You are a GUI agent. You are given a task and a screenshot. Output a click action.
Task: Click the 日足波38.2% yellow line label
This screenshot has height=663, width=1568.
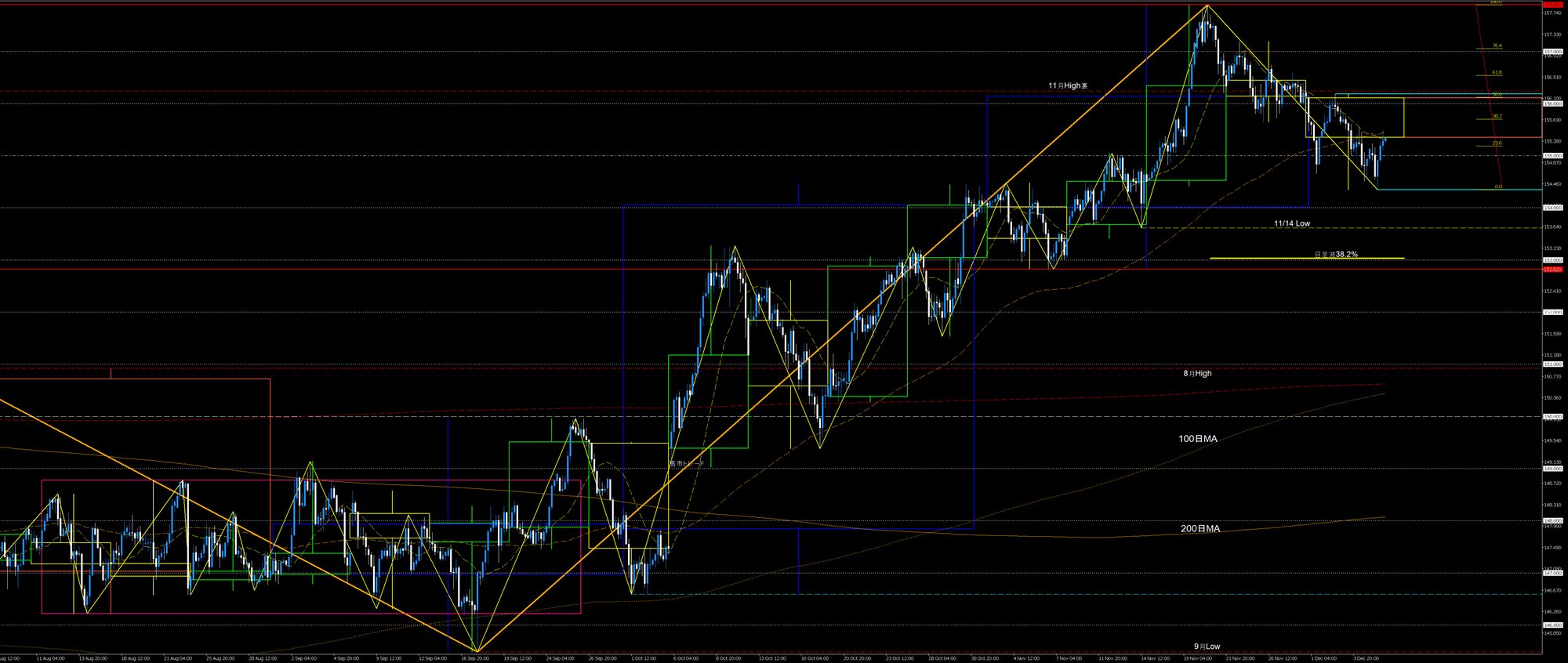click(x=1336, y=255)
